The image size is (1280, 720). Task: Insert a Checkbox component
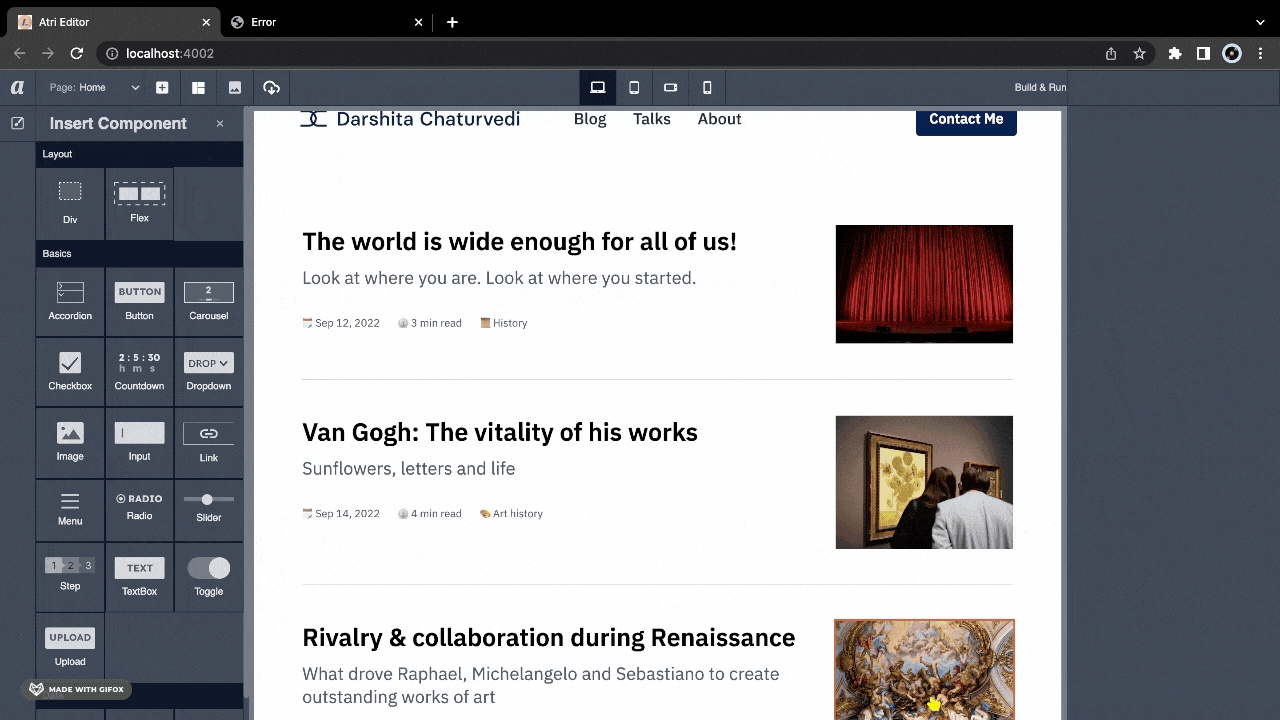pos(70,372)
